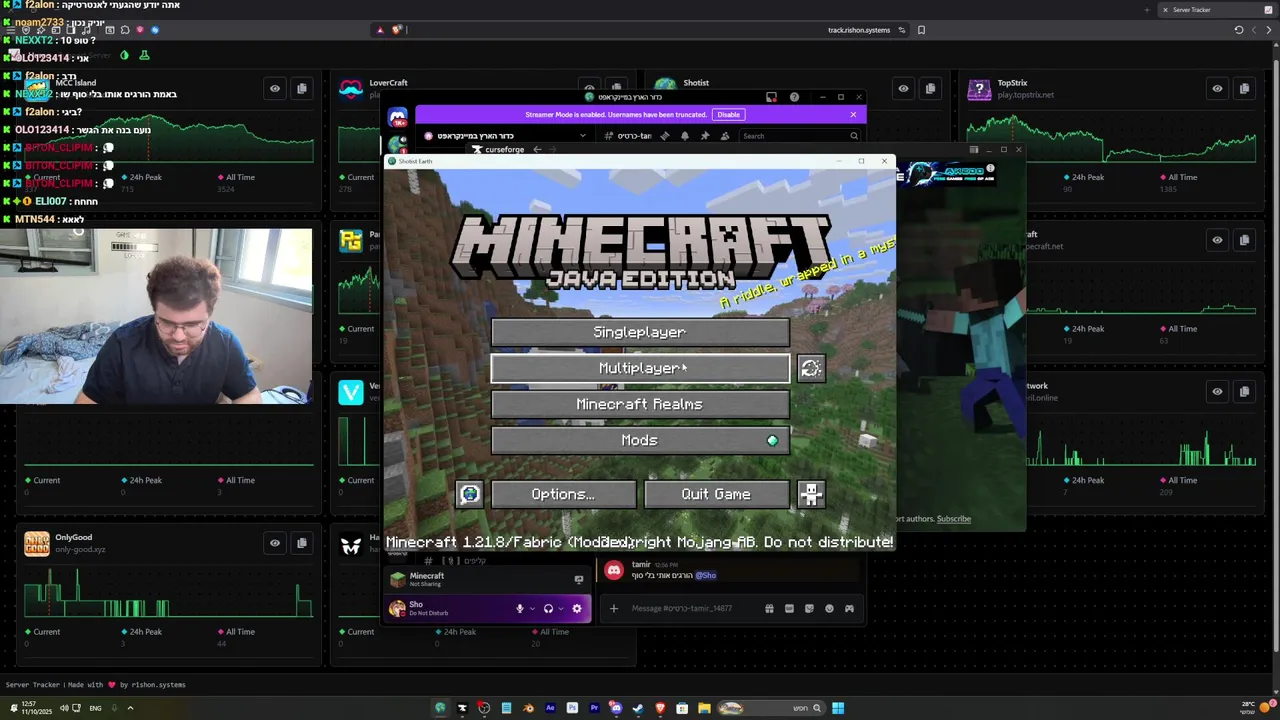The image size is (1280, 720).
Task: Click the refresh icon beside Multiplayer button
Action: pyautogui.click(x=811, y=368)
